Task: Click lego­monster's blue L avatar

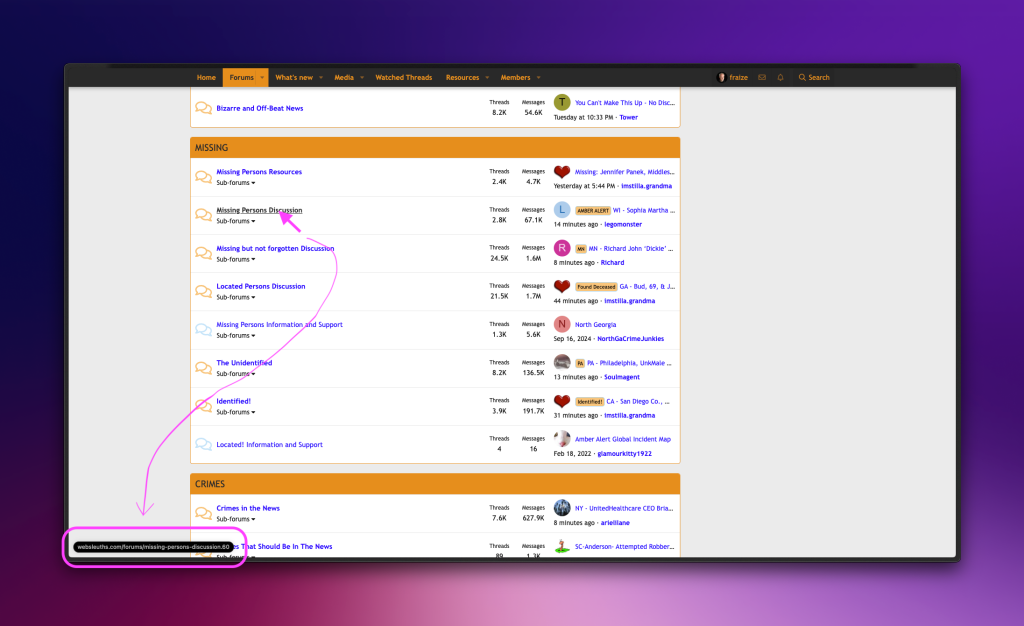Action: coord(562,210)
